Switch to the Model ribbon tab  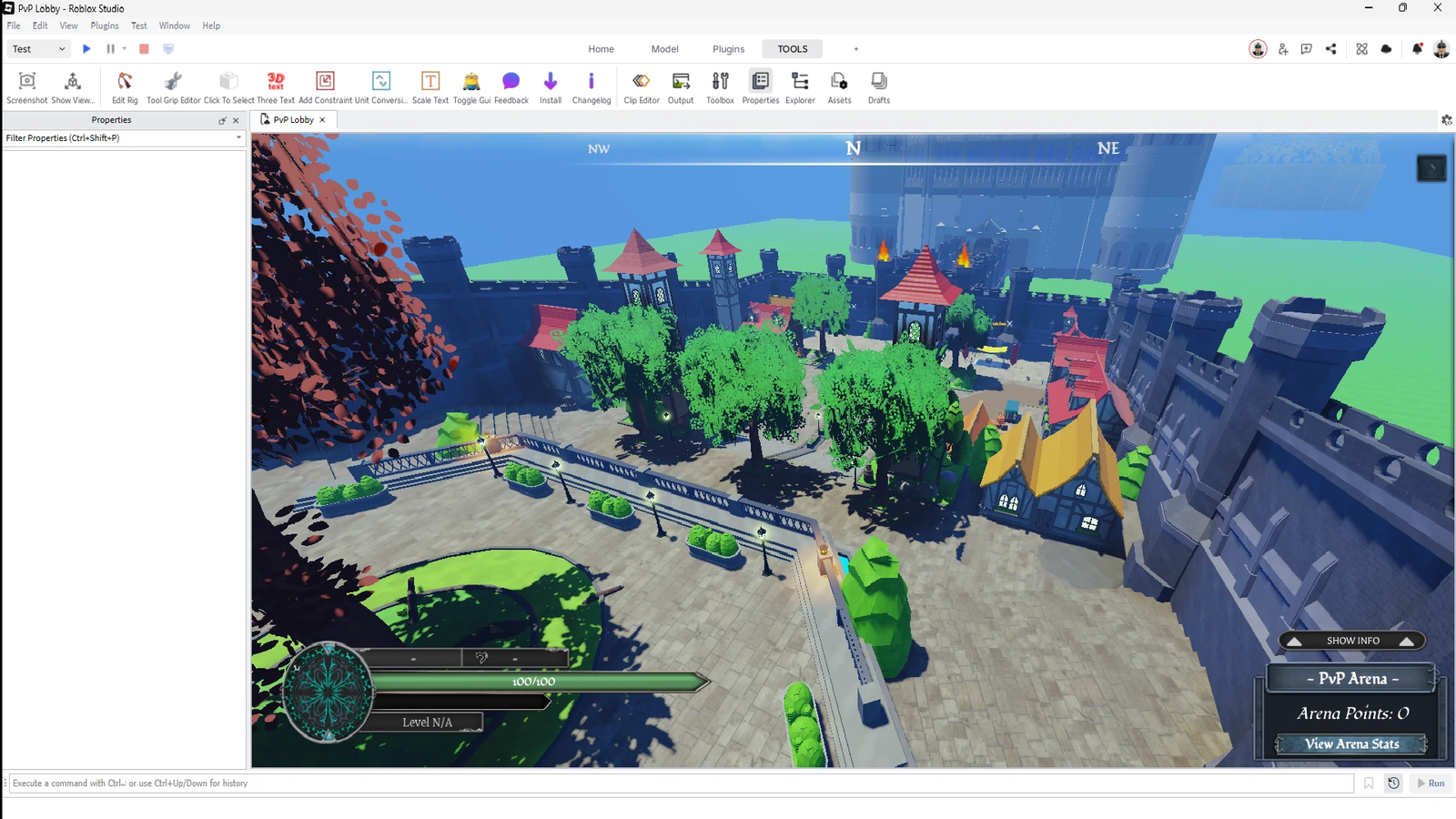664,49
